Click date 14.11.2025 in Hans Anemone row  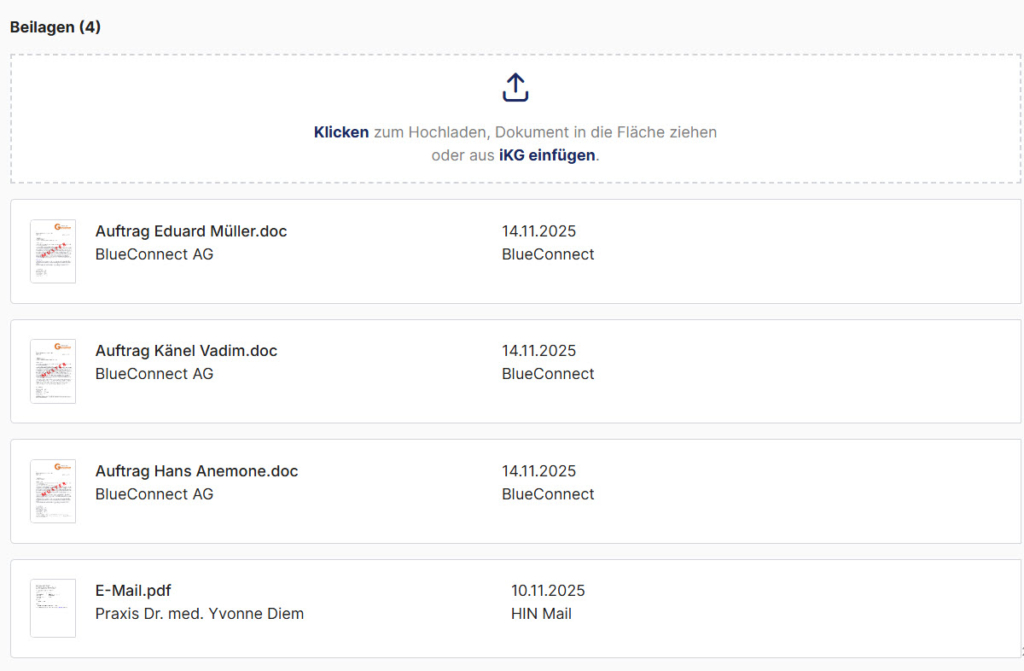[539, 471]
